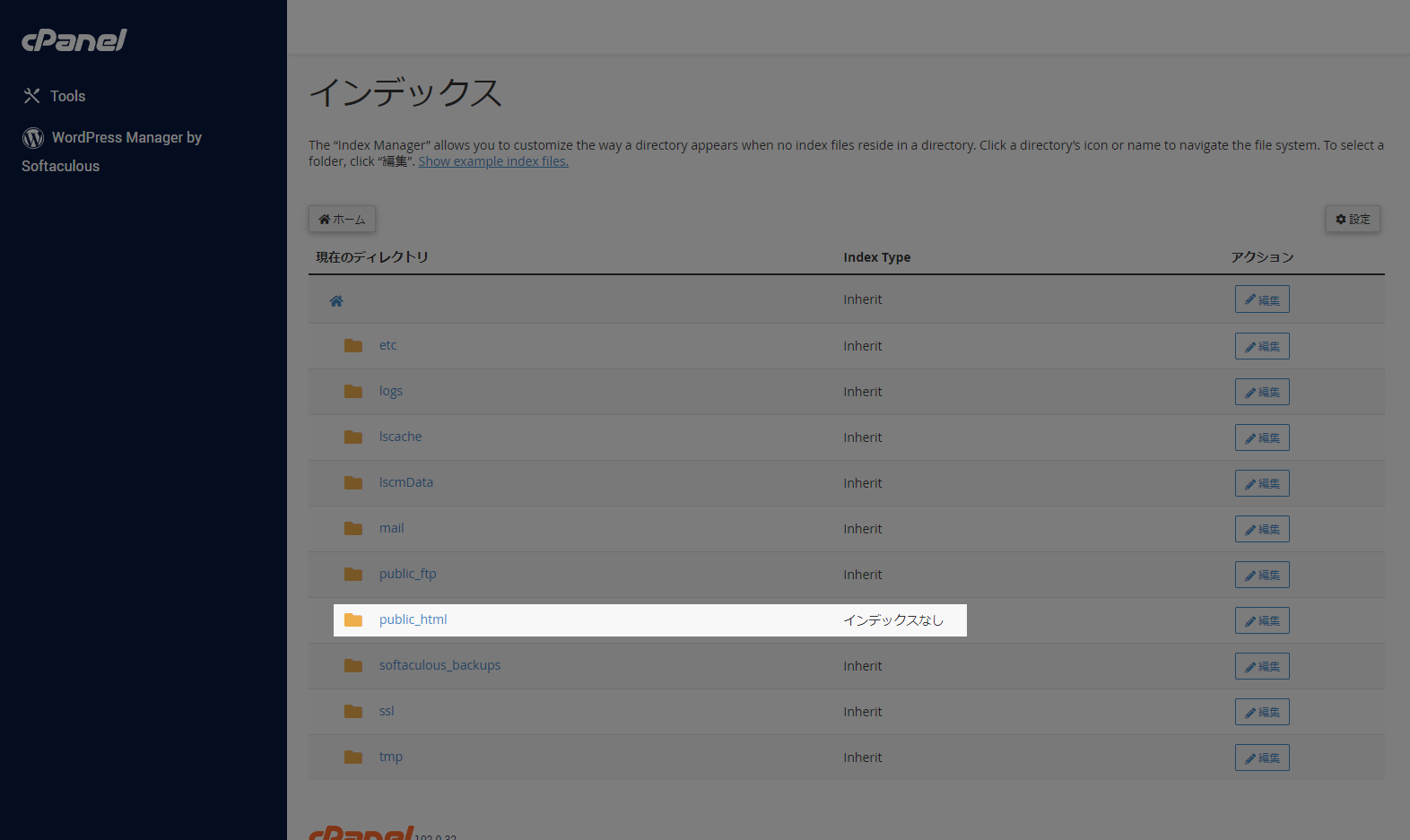Edit index type for tmp folder

(x=1262, y=758)
